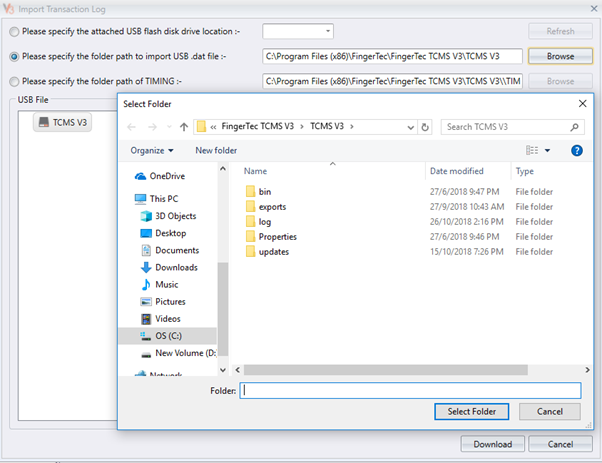This screenshot has width=602, height=463.
Task: Click the FingerTec TCMS V3 breadcrumb
Action: (x=258, y=126)
